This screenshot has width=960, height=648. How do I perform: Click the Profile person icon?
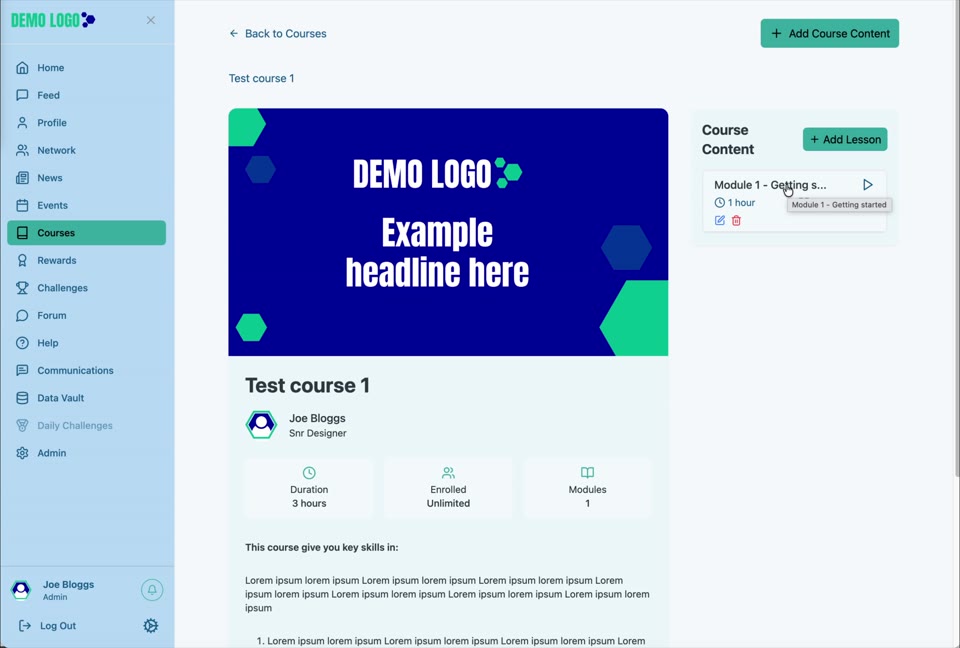(x=22, y=122)
